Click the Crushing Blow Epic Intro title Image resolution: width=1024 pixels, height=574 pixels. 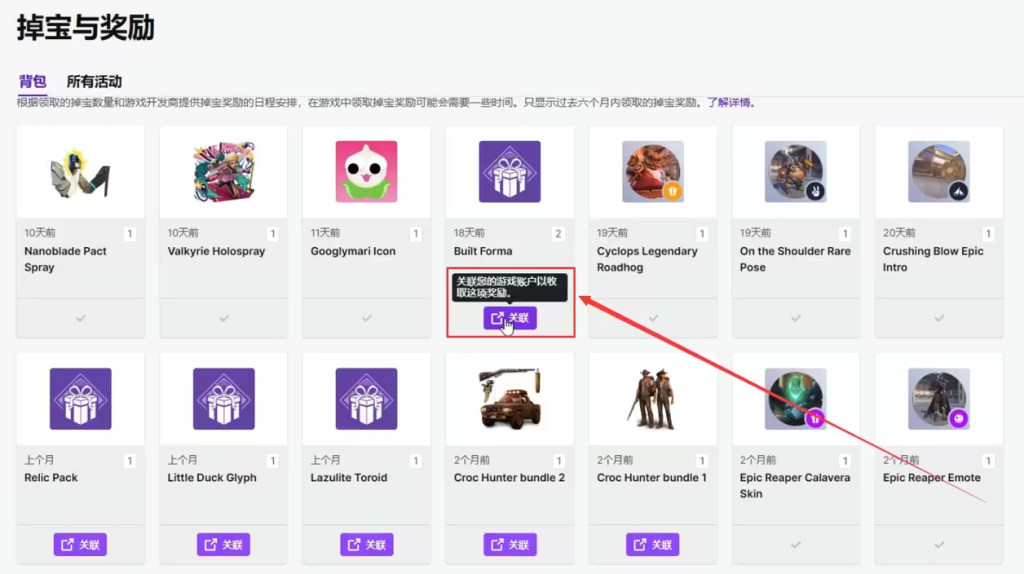(933, 259)
